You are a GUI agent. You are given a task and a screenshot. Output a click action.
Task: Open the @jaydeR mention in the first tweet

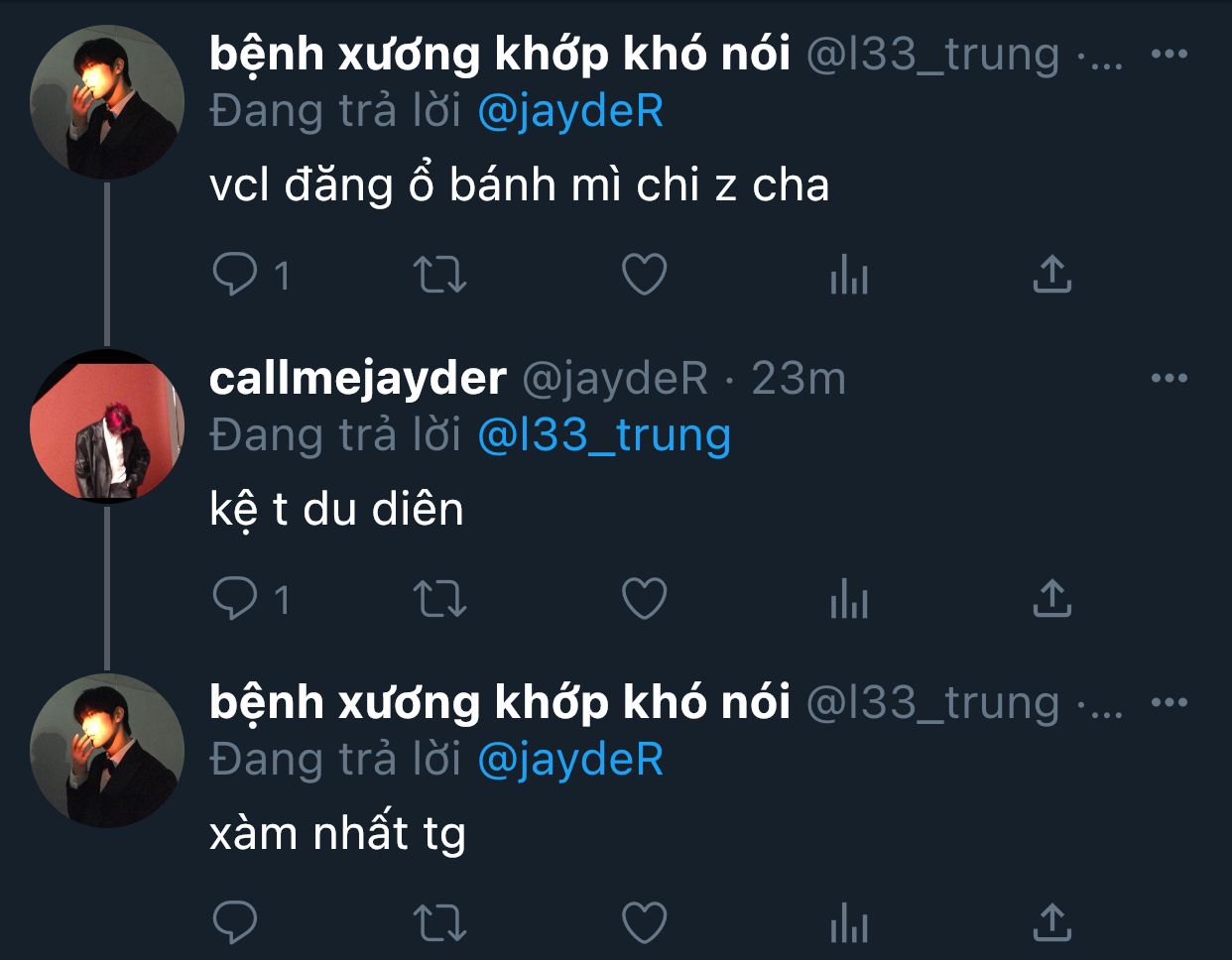(570, 111)
